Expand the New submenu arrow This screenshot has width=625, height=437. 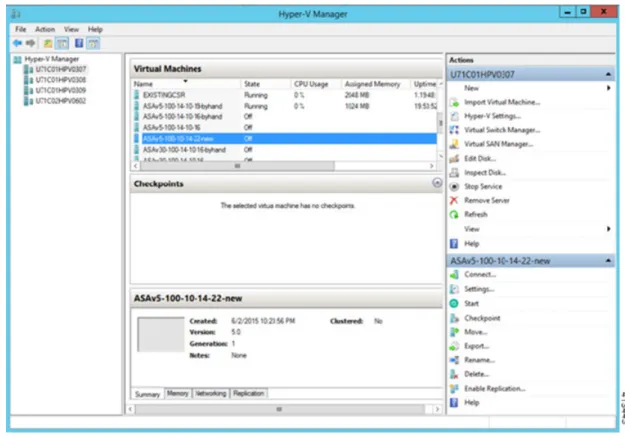click(608, 88)
